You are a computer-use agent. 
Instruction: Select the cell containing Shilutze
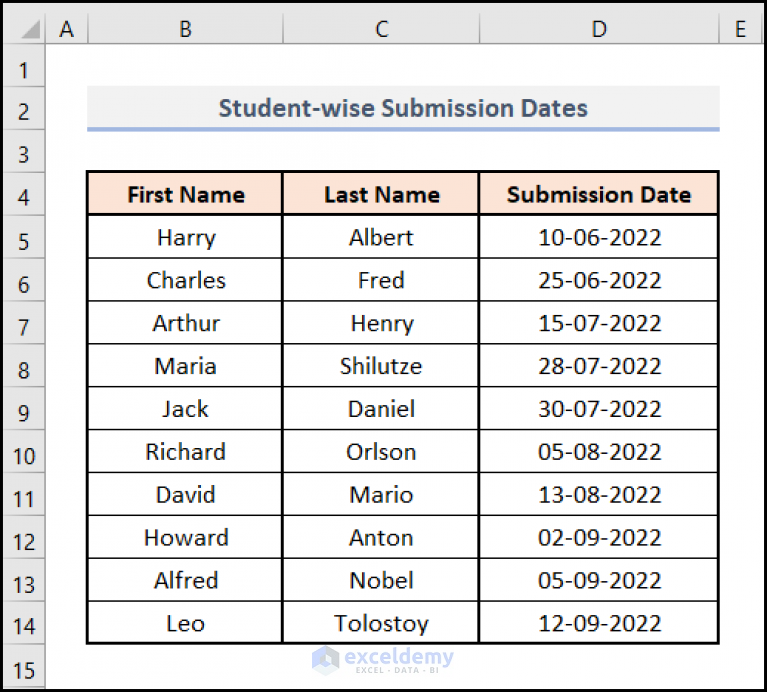coord(381,366)
